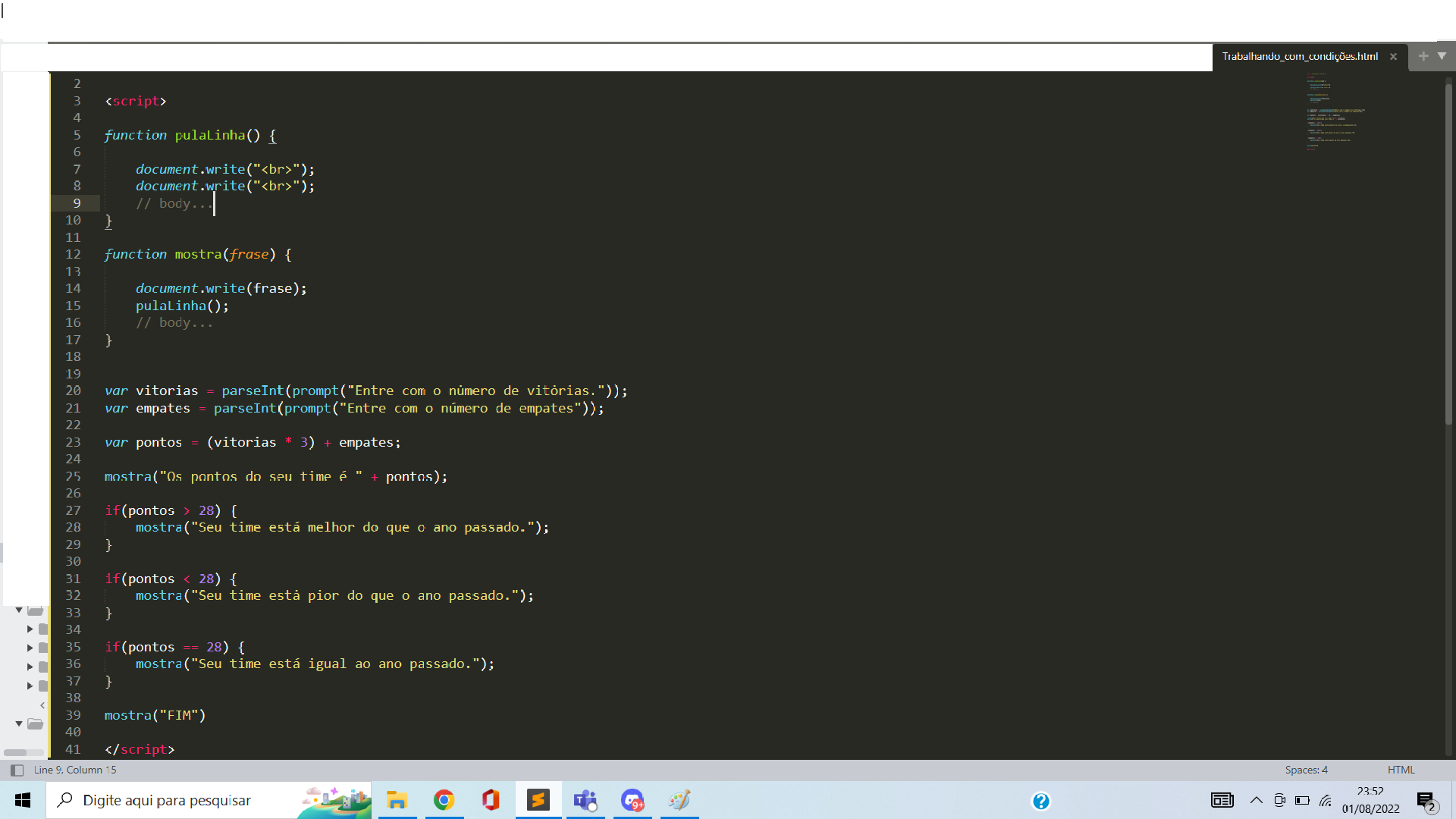This screenshot has height=819, width=1456.
Task: Click the 'function pulaLinha()' declaration
Action: 190,135
